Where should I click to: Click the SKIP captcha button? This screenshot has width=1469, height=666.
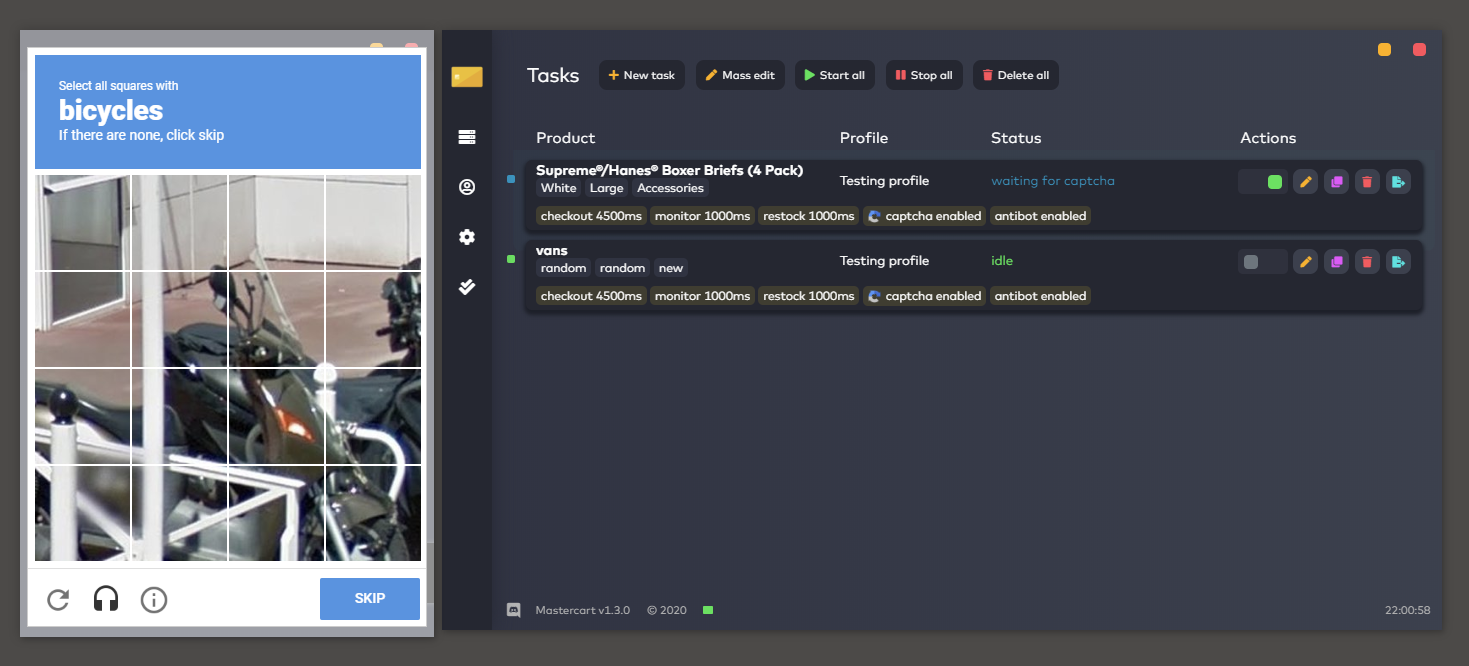coord(370,599)
